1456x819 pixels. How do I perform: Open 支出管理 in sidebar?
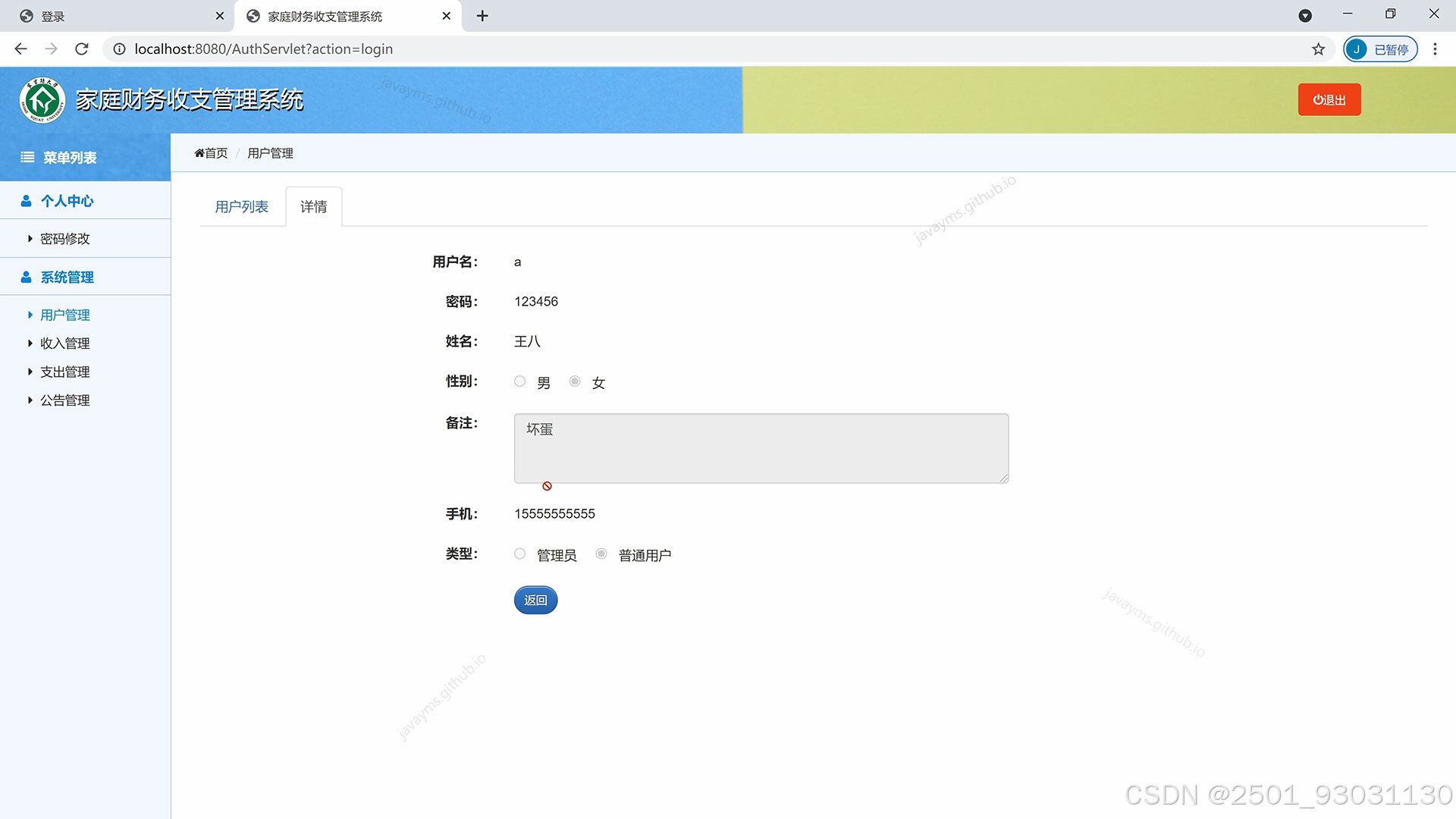(x=65, y=372)
